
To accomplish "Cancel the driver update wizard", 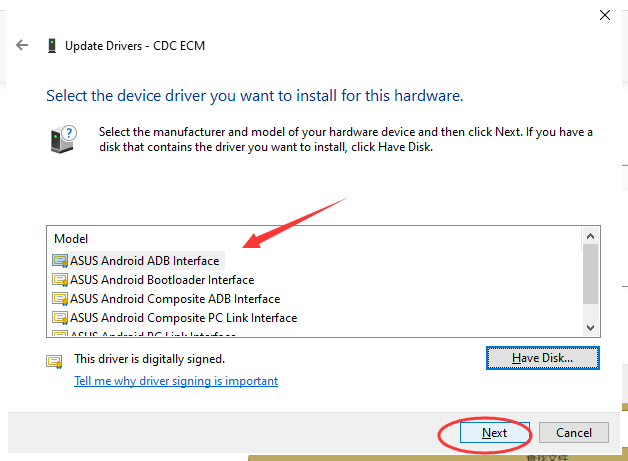I will tap(573, 433).
